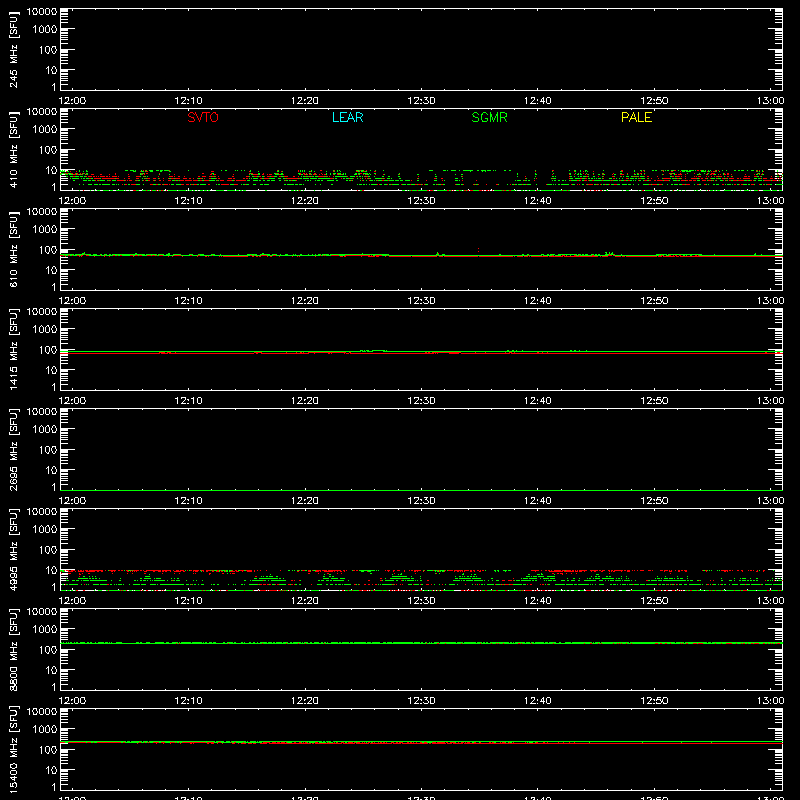800x800 pixels.
Task: Click the flat green trace in 2695 MHz plot
Action: [x=421, y=490]
